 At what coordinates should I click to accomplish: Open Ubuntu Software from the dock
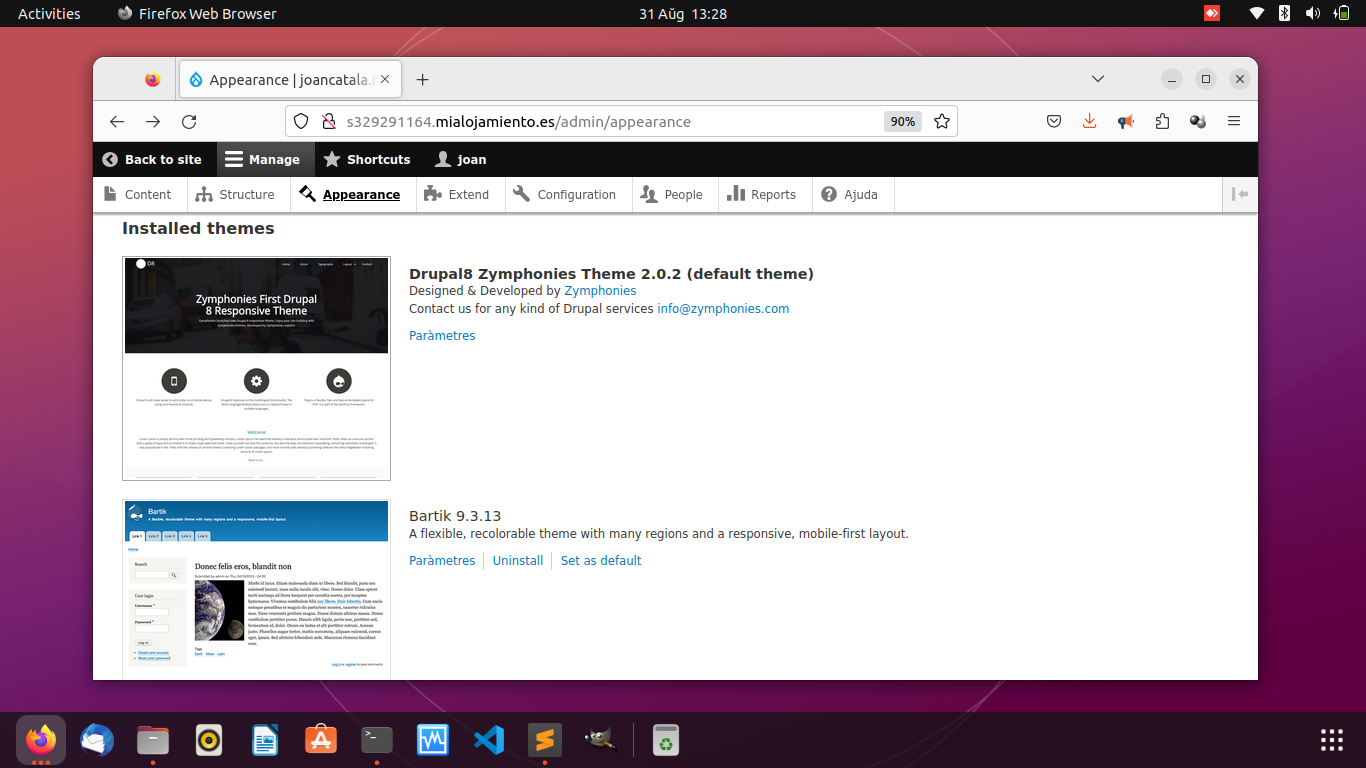321,740
